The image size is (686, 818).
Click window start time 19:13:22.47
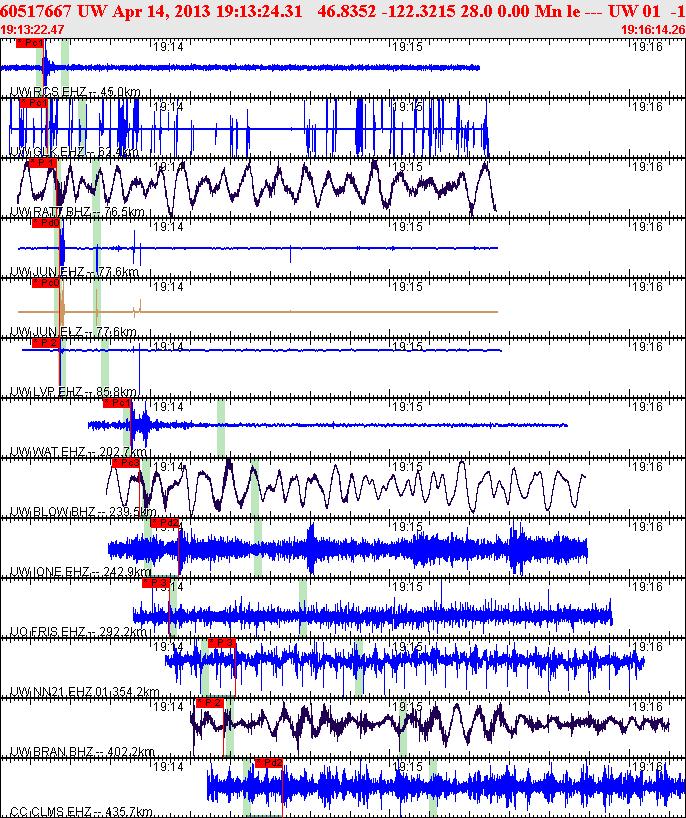pyautogui.click(x=32, y=30)
